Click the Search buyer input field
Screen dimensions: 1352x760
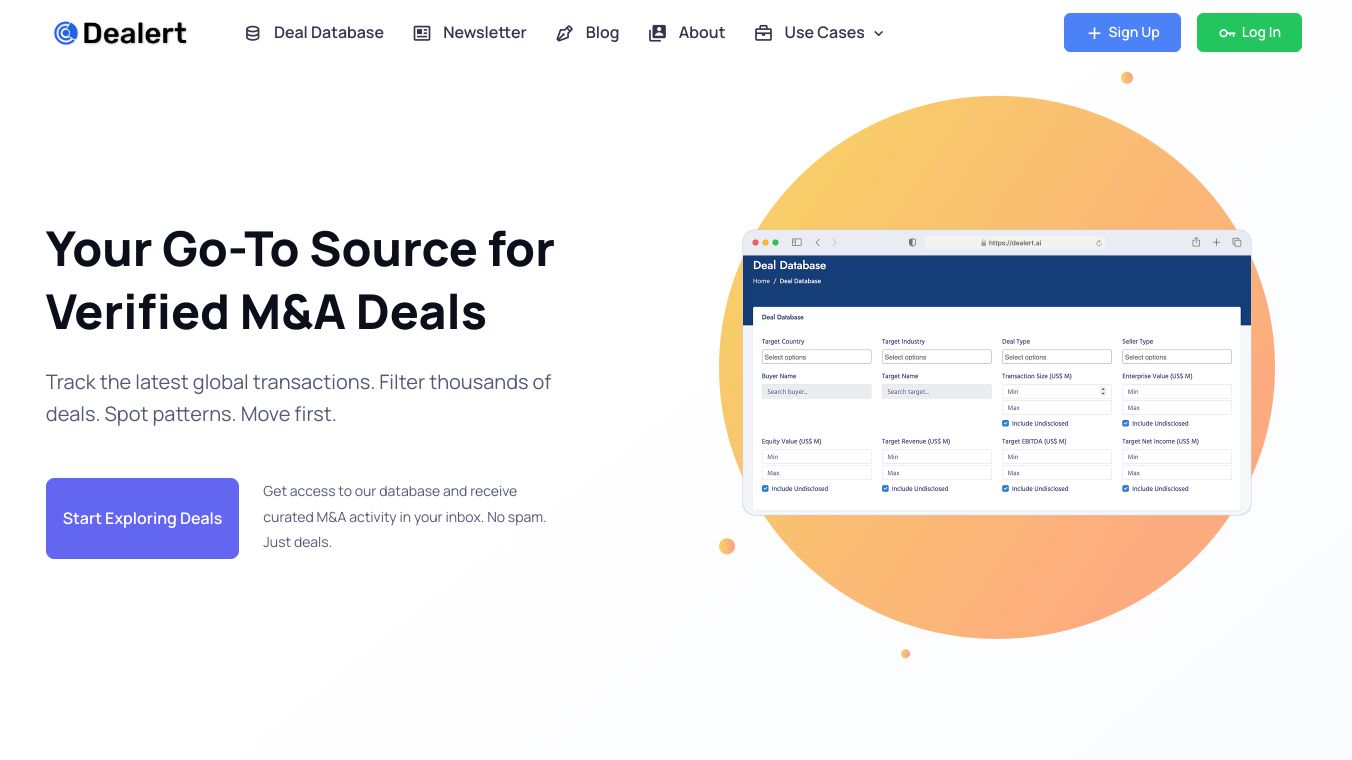[x=817, y=392]
